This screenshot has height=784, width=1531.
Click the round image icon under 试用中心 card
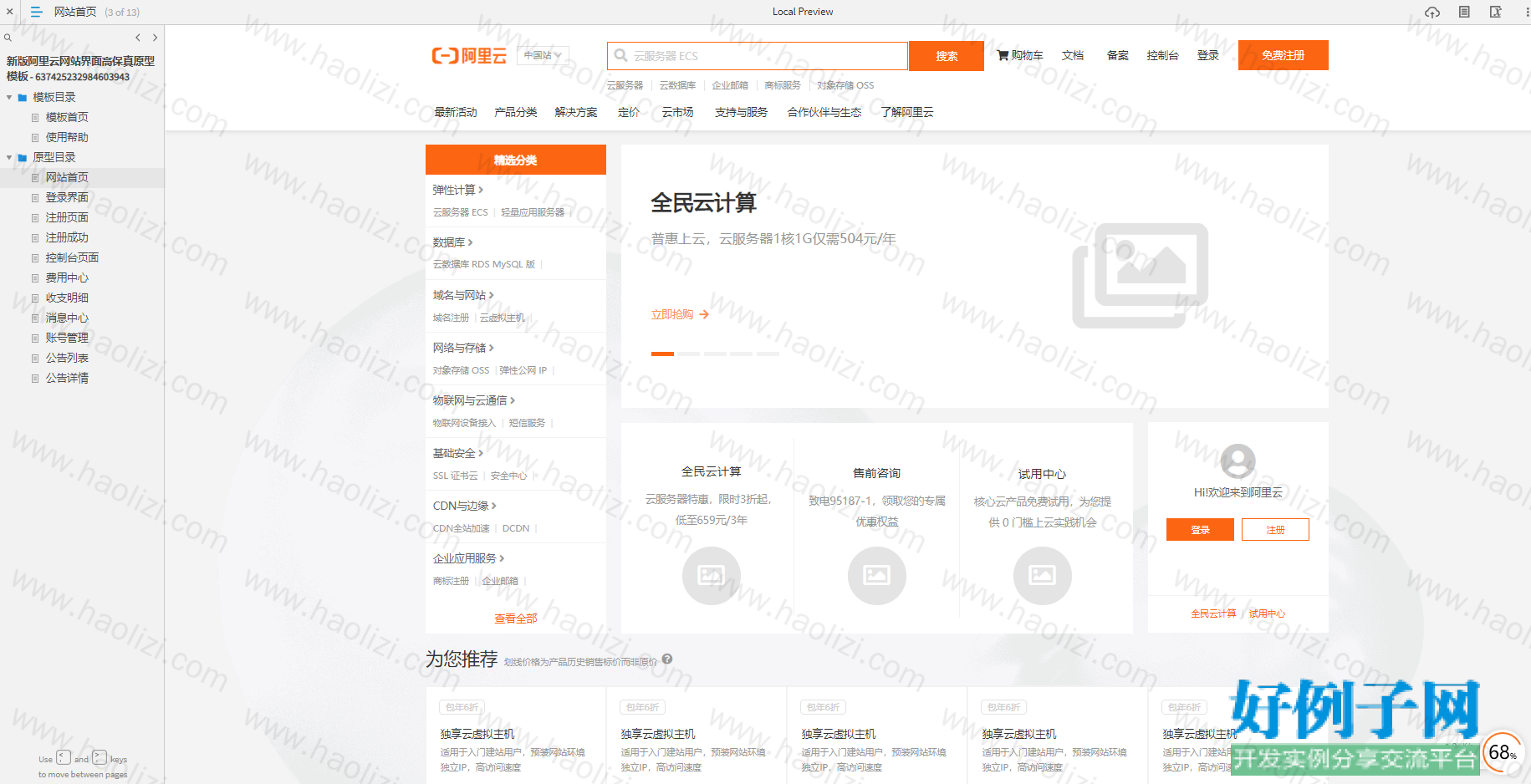pos(1043,575)
